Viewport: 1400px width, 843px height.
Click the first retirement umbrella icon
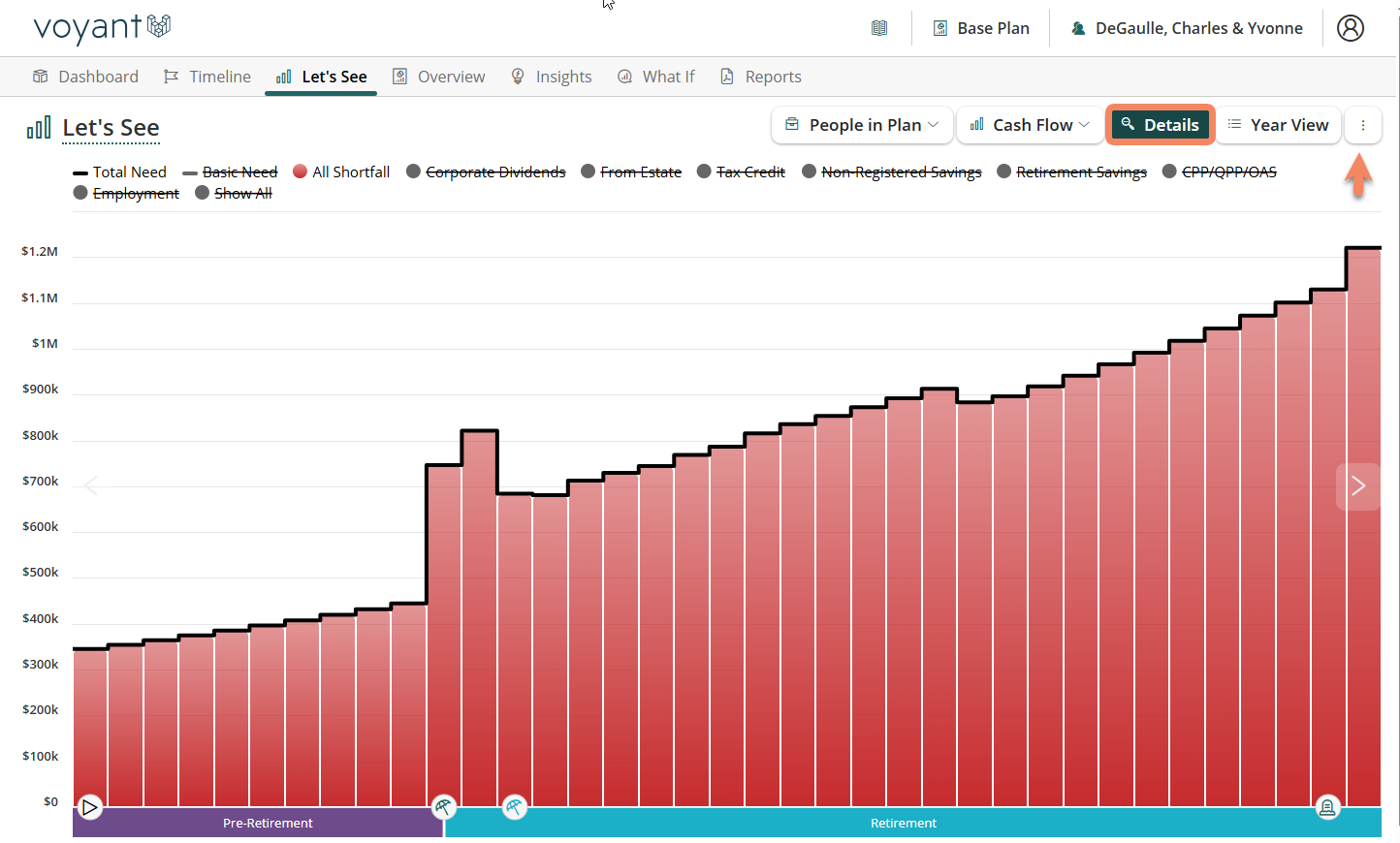[443, 806]
